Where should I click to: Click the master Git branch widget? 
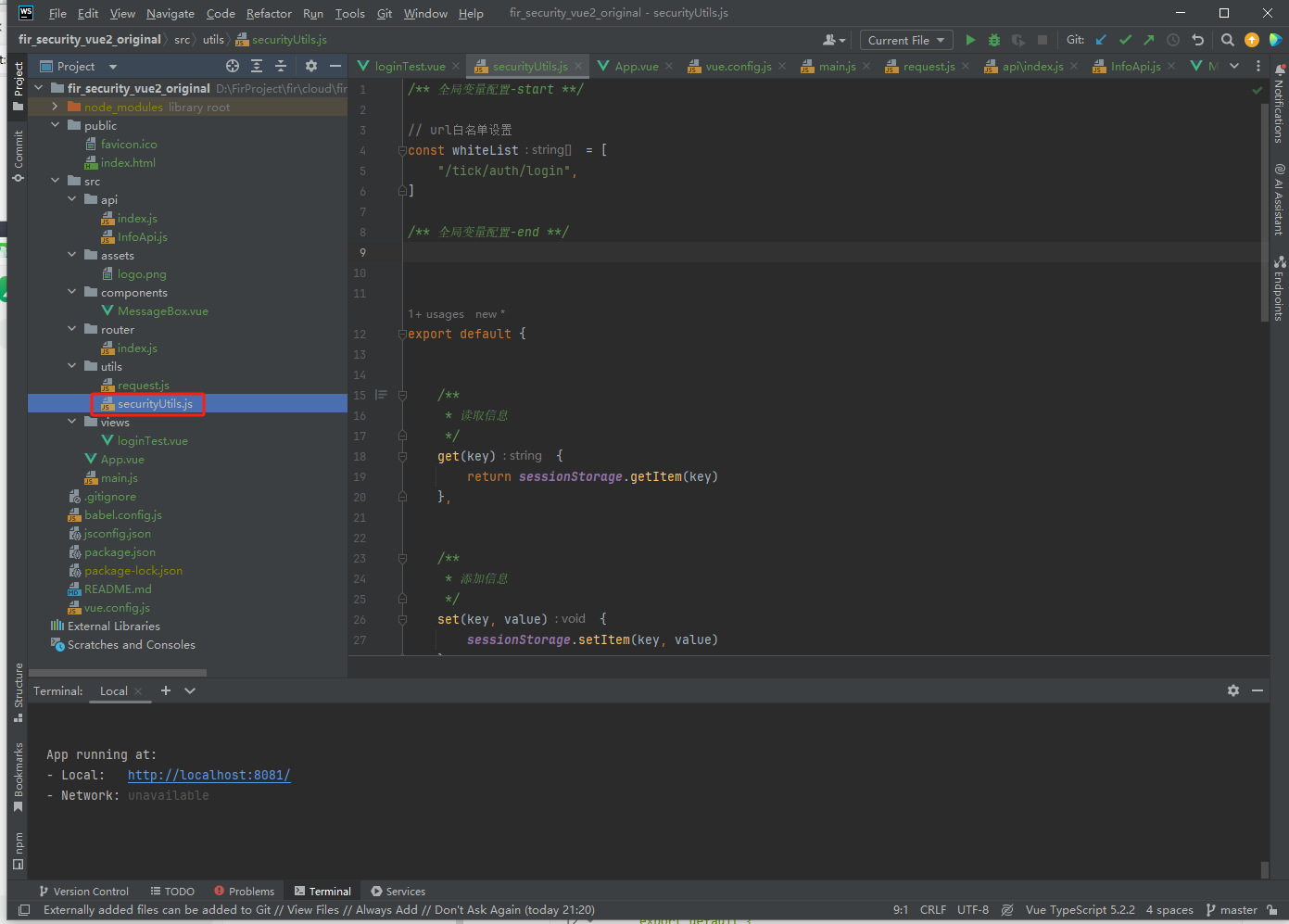tap(1232, 910)
